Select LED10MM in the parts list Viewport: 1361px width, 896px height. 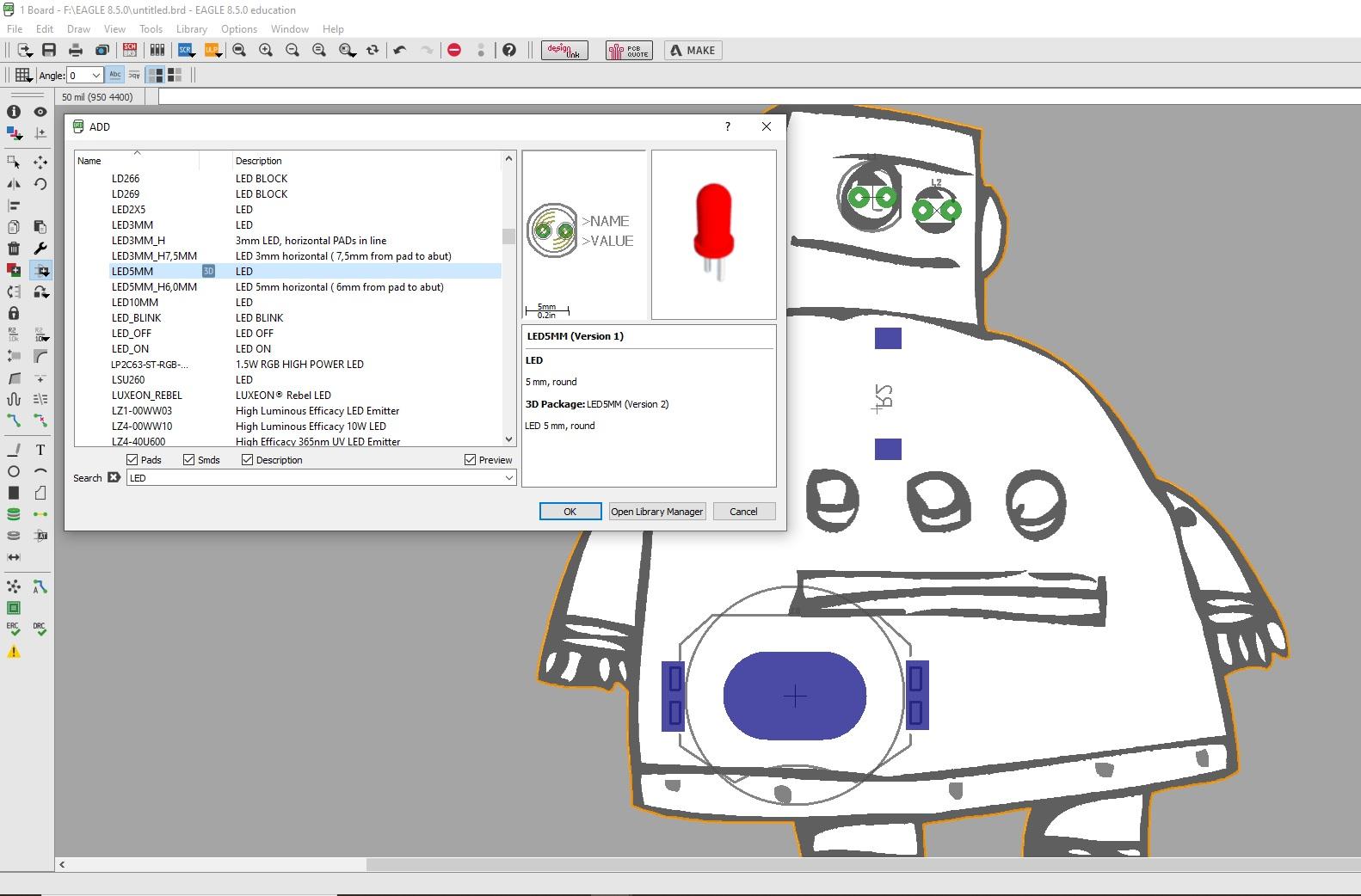tap(135, 303)
